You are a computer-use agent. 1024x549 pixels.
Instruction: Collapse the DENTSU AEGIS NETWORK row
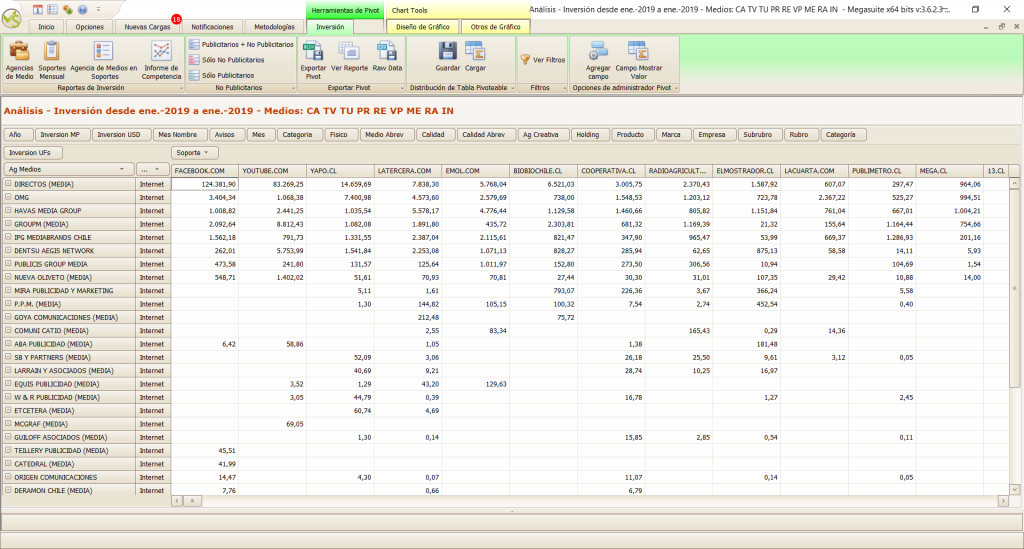click(8, 250)
